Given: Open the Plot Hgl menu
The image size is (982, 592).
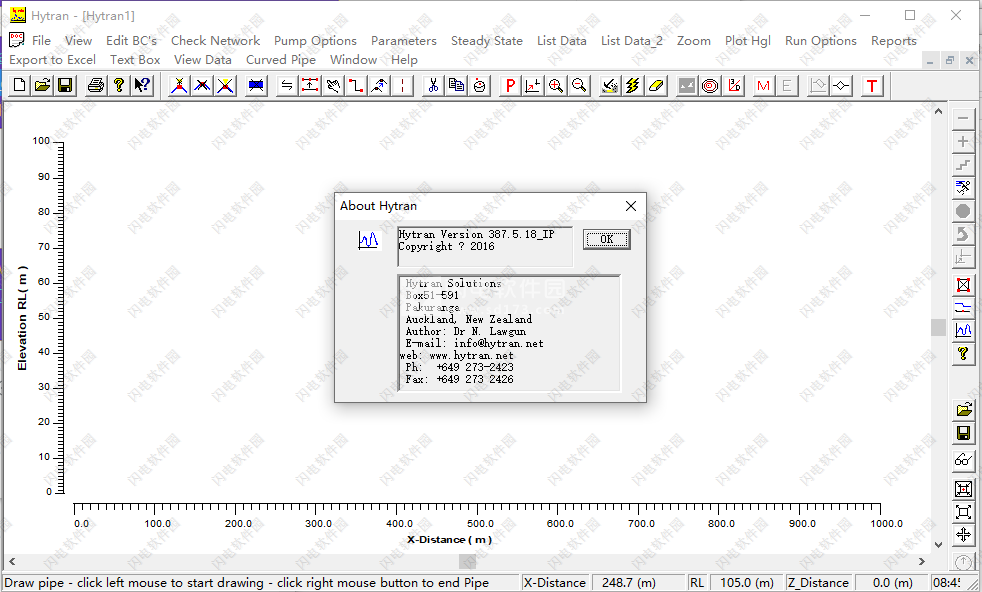Looking at the screenshot, I should click(748, 41).
